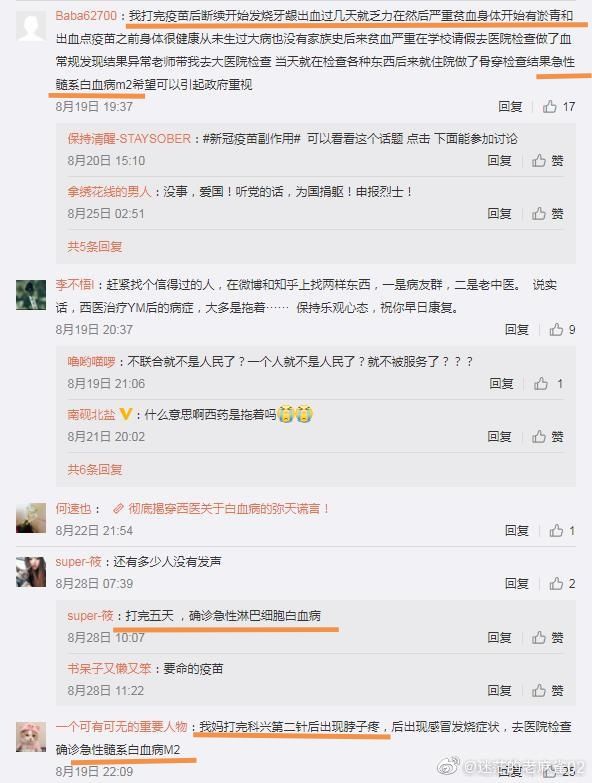This screenshot has height=783, width=592.
Task: Like 保持清醒-STAYSOBER's reply
Action: [548, 161]
